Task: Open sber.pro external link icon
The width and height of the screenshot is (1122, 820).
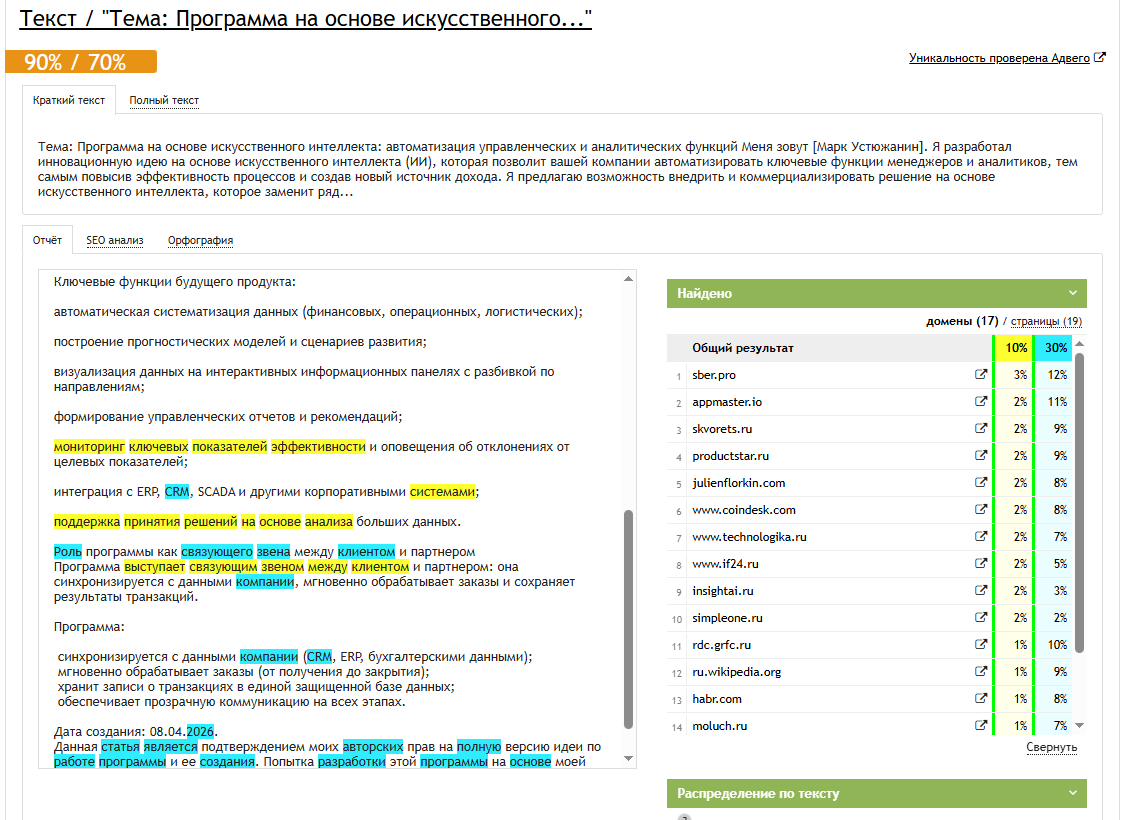Action: coord(981,374)
